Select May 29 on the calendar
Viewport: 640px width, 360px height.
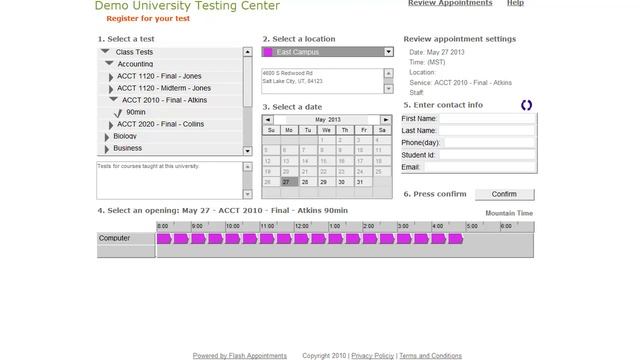[327, 182]
